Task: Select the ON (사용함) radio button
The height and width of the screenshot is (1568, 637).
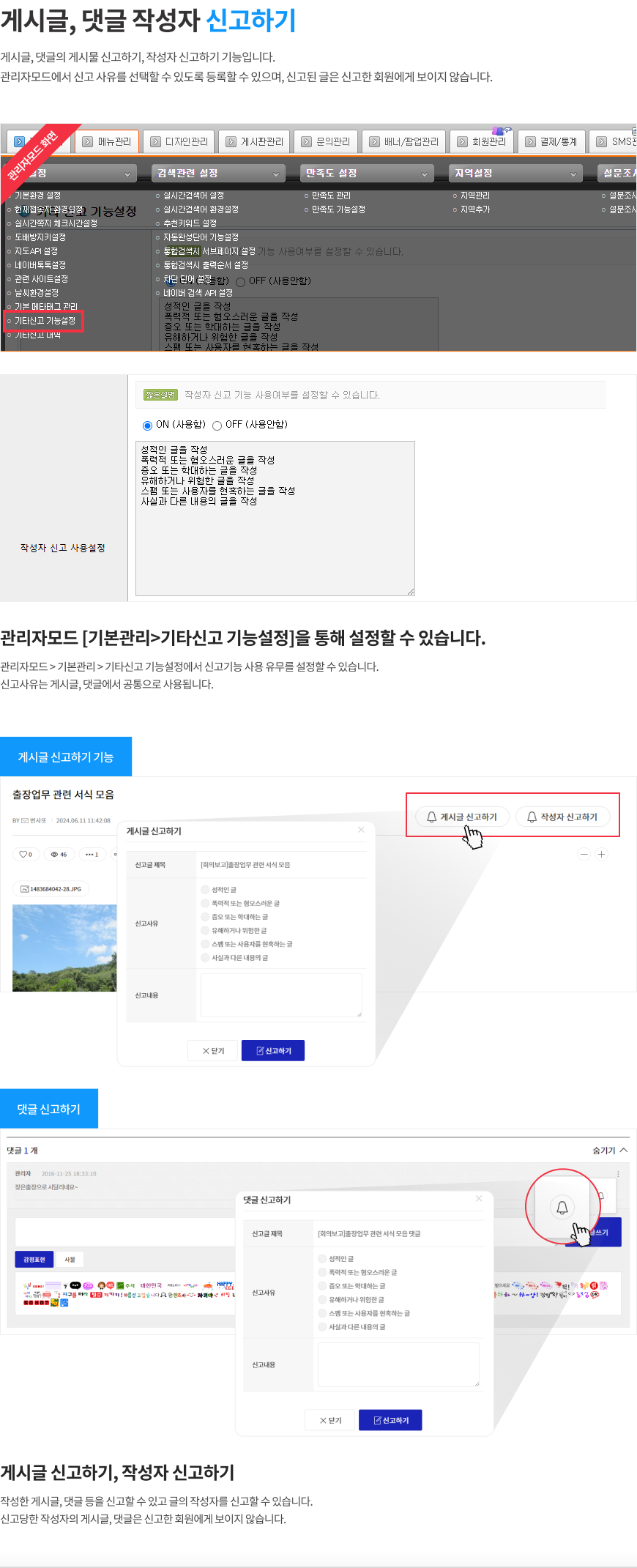Action: tap(148, 426)
